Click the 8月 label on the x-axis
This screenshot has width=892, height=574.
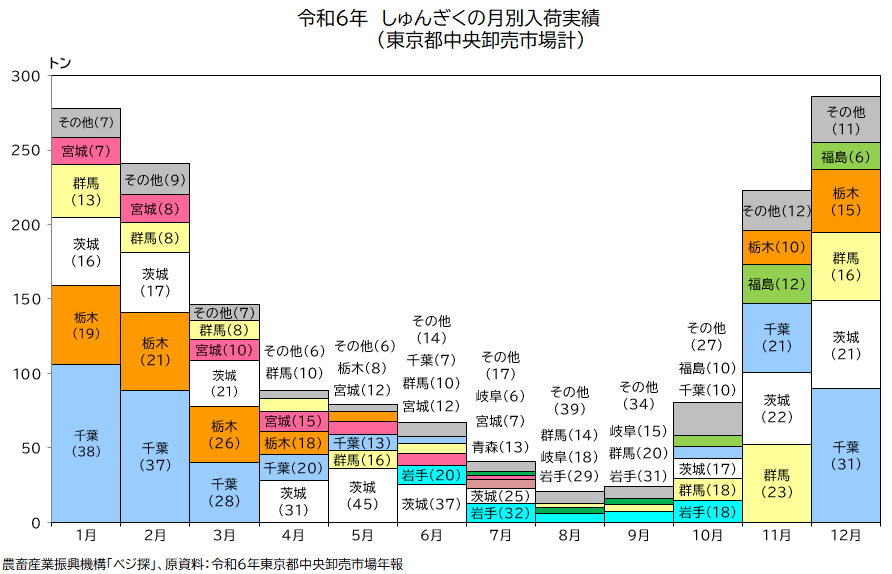click(x=569, y=536)
